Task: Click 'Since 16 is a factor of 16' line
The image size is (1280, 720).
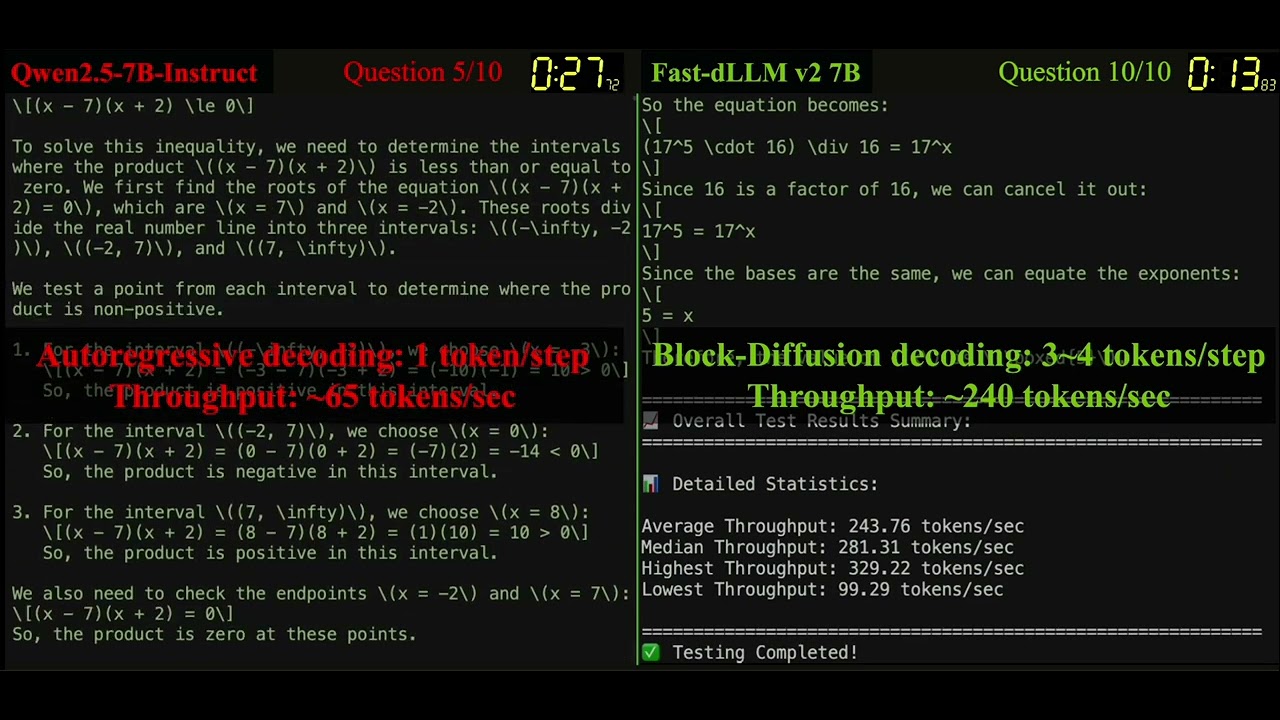Action: [x=894, y=189]
